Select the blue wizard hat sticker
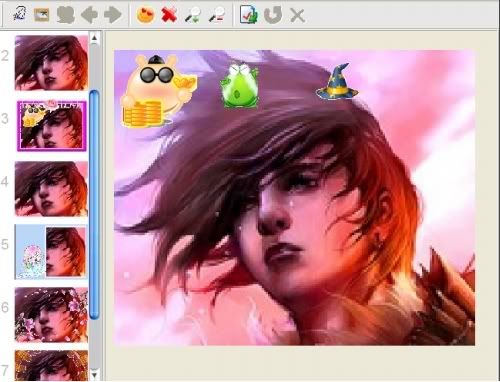 click(x=337, y=82)
